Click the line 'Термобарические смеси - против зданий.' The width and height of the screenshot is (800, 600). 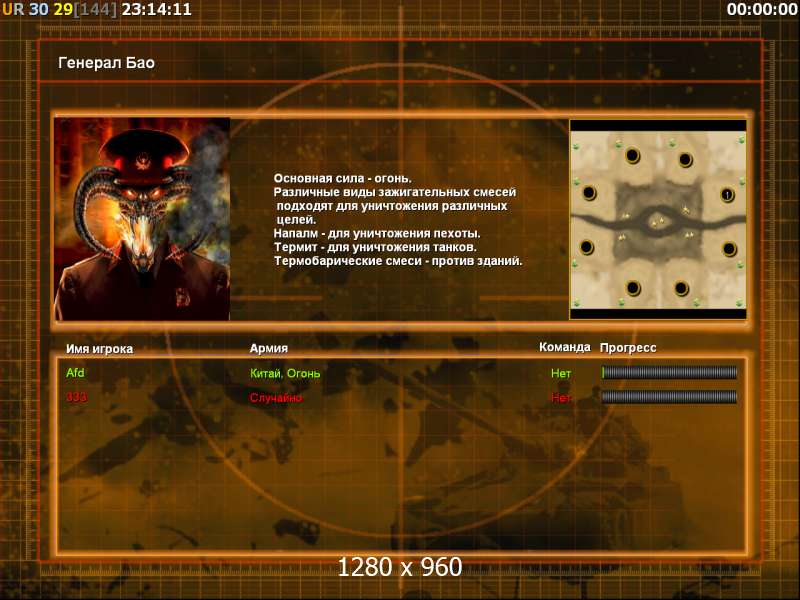tap(398, 261)
